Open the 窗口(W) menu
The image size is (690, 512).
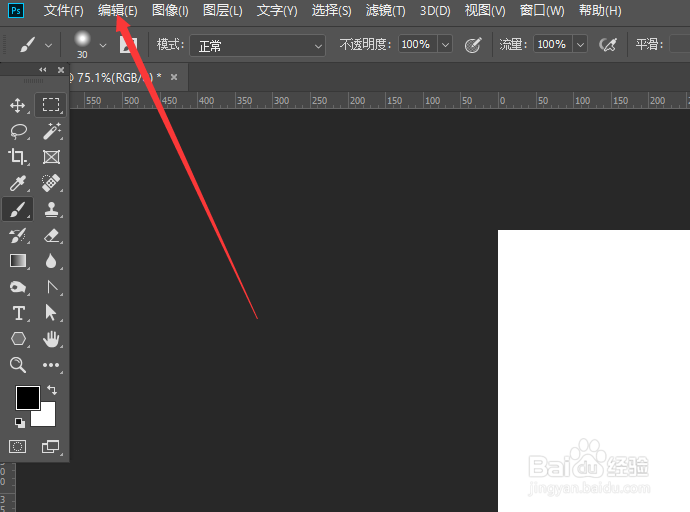click(542, 11)
